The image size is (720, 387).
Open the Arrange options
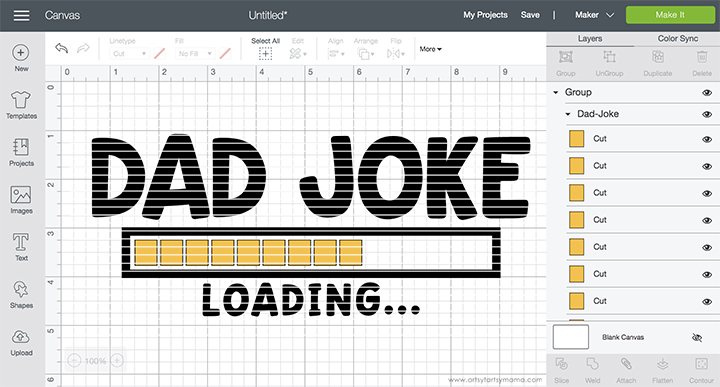[x=366, y=49]
